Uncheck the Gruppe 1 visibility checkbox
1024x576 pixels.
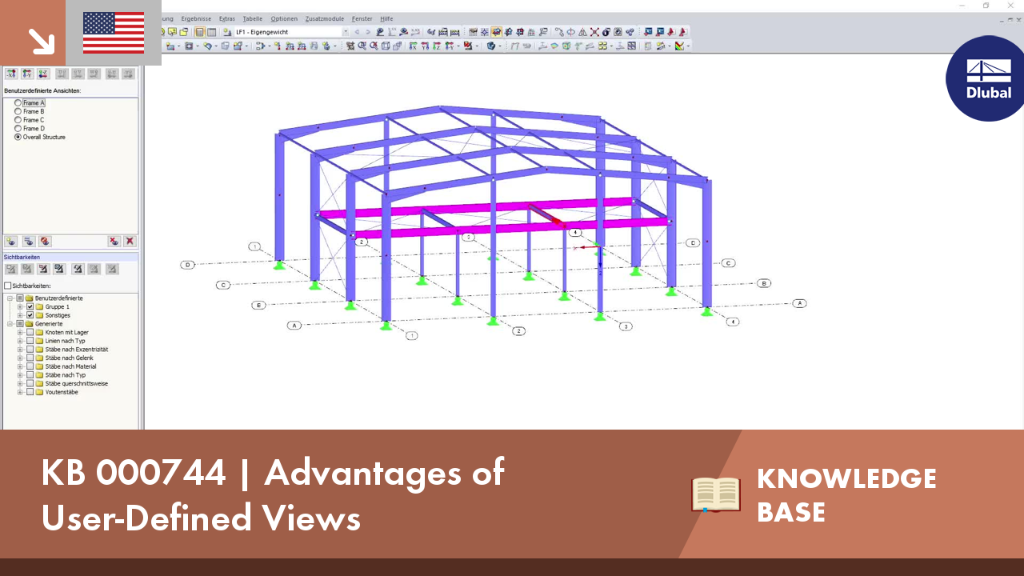pyautogui.click(x=30, y=307)
